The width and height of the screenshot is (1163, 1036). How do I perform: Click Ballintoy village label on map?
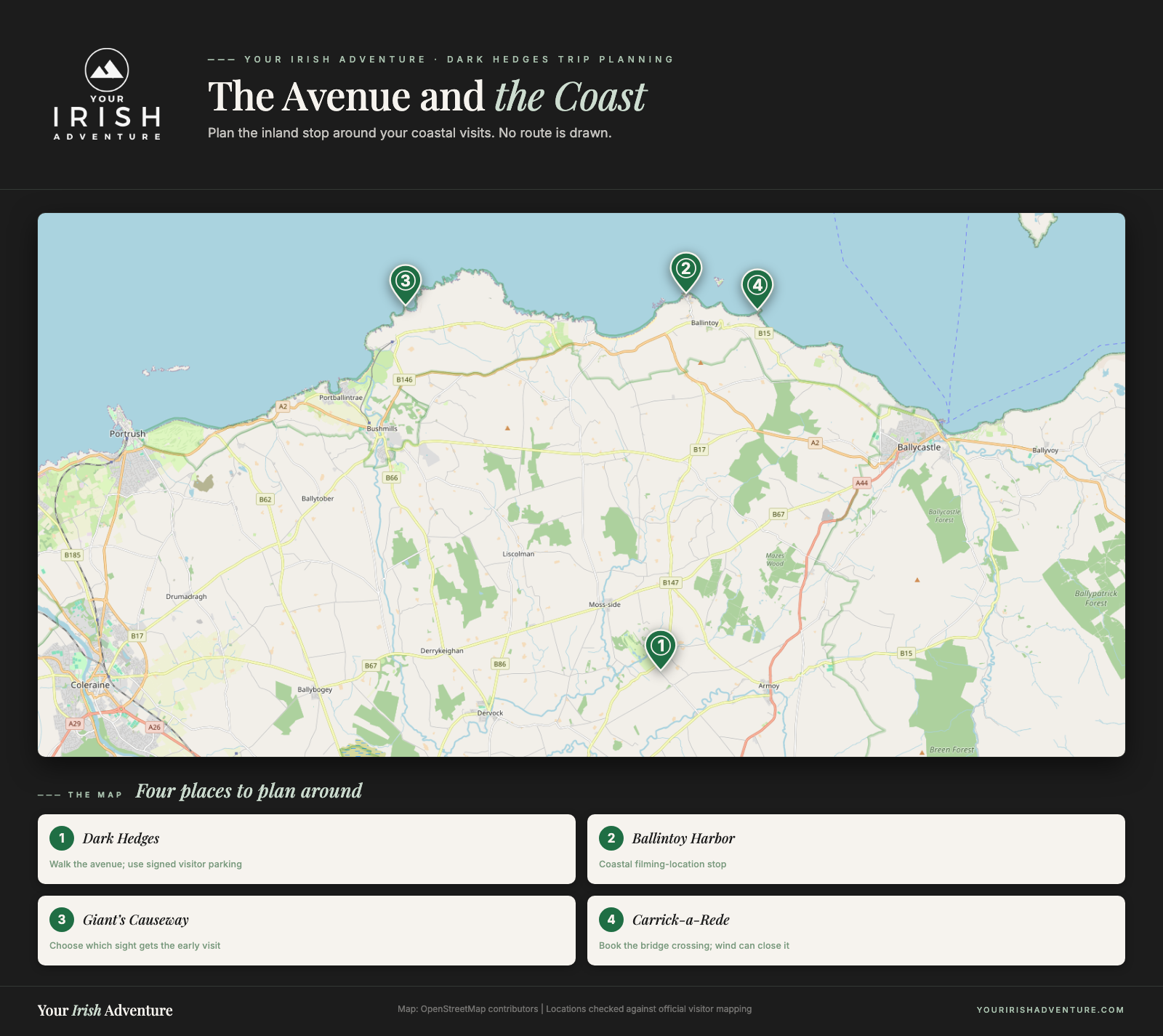(x=704, y=323)
